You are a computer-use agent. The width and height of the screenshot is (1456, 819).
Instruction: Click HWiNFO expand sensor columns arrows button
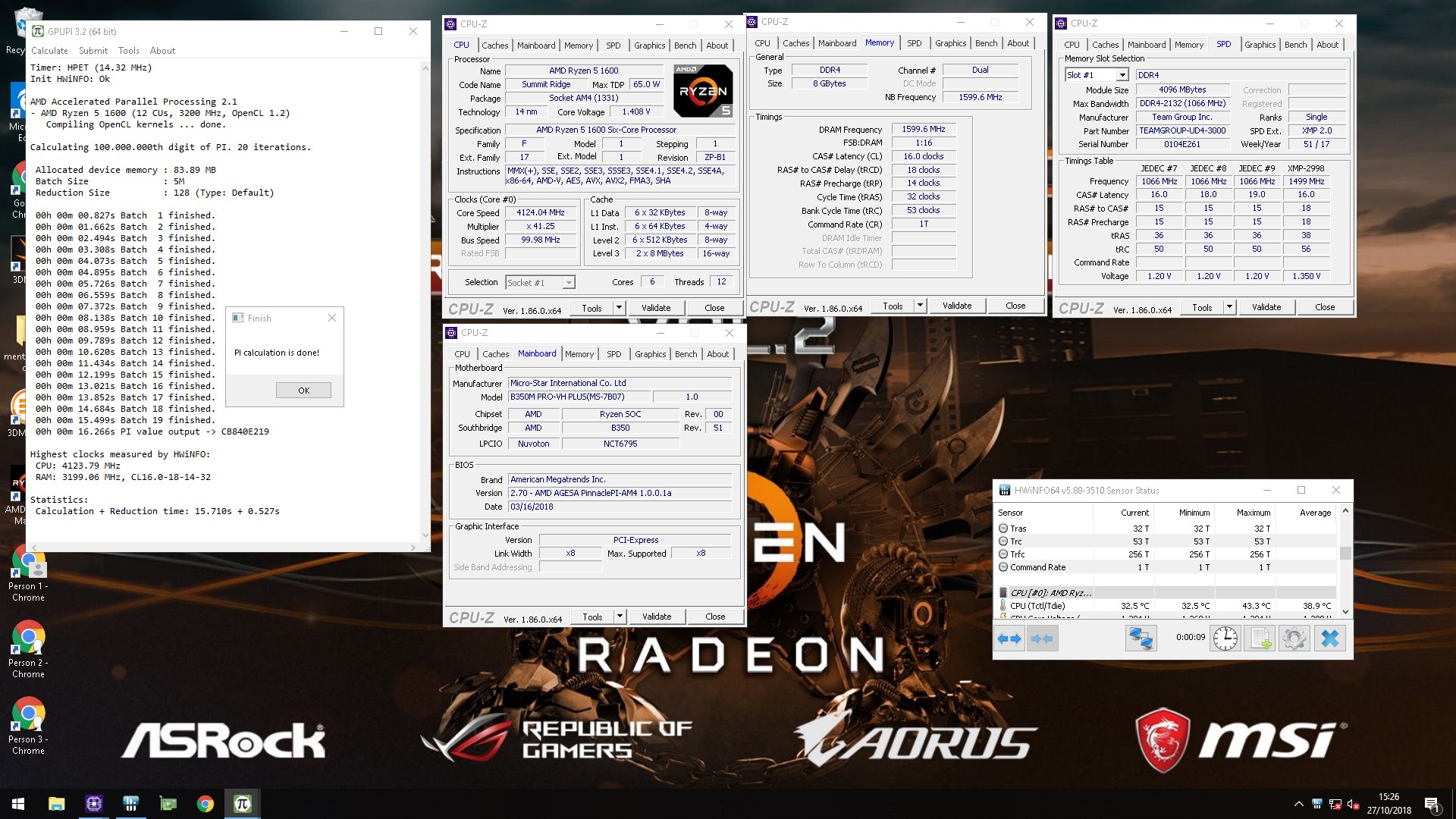pos(1009,639)
